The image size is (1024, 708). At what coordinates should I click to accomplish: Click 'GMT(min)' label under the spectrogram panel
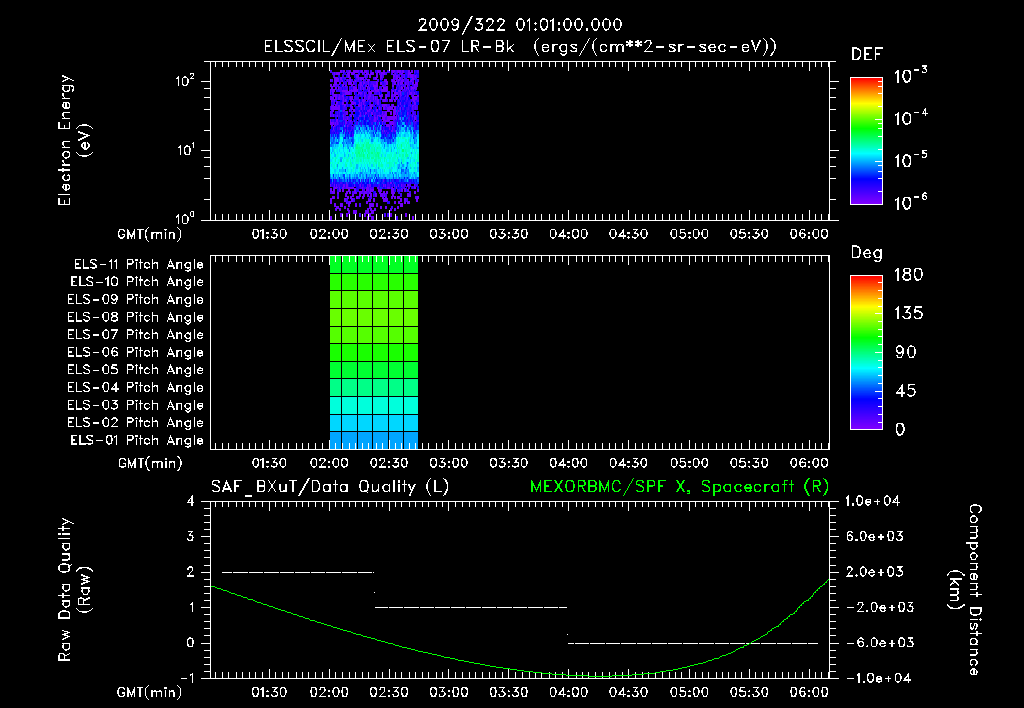point(150,234)
